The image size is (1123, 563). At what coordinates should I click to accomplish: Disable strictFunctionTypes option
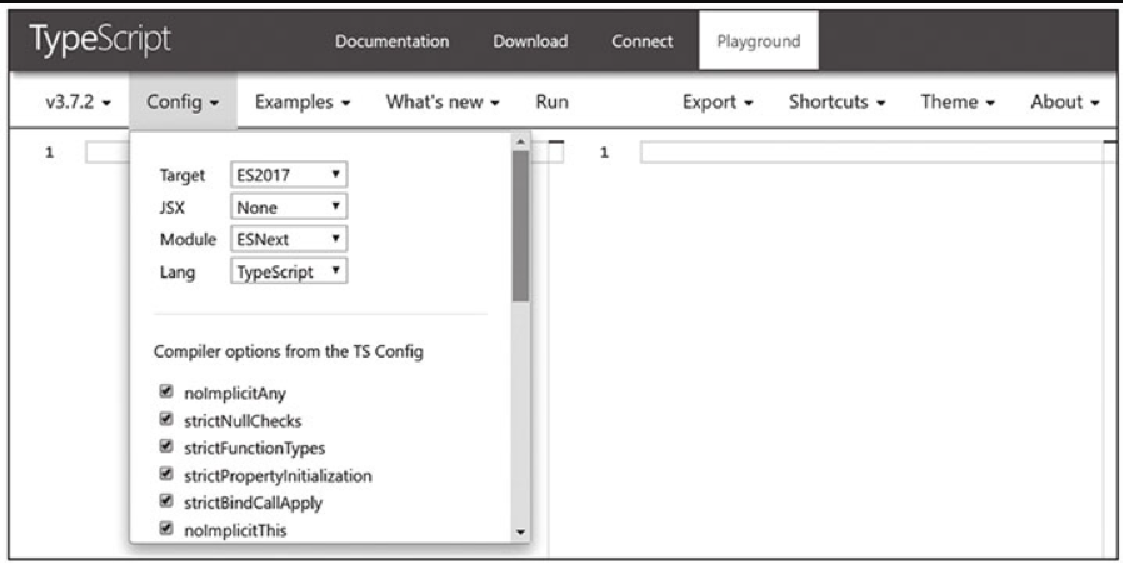pyautogui.click(x=166, y=447)
